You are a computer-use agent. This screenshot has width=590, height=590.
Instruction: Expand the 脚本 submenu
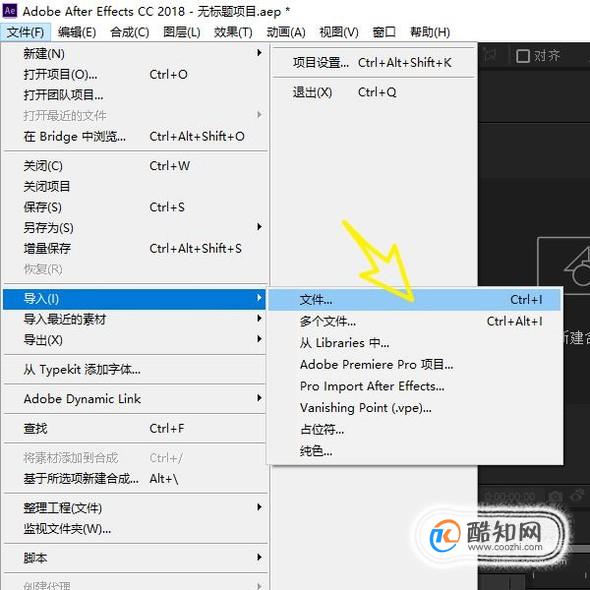[x=135, y=558]
